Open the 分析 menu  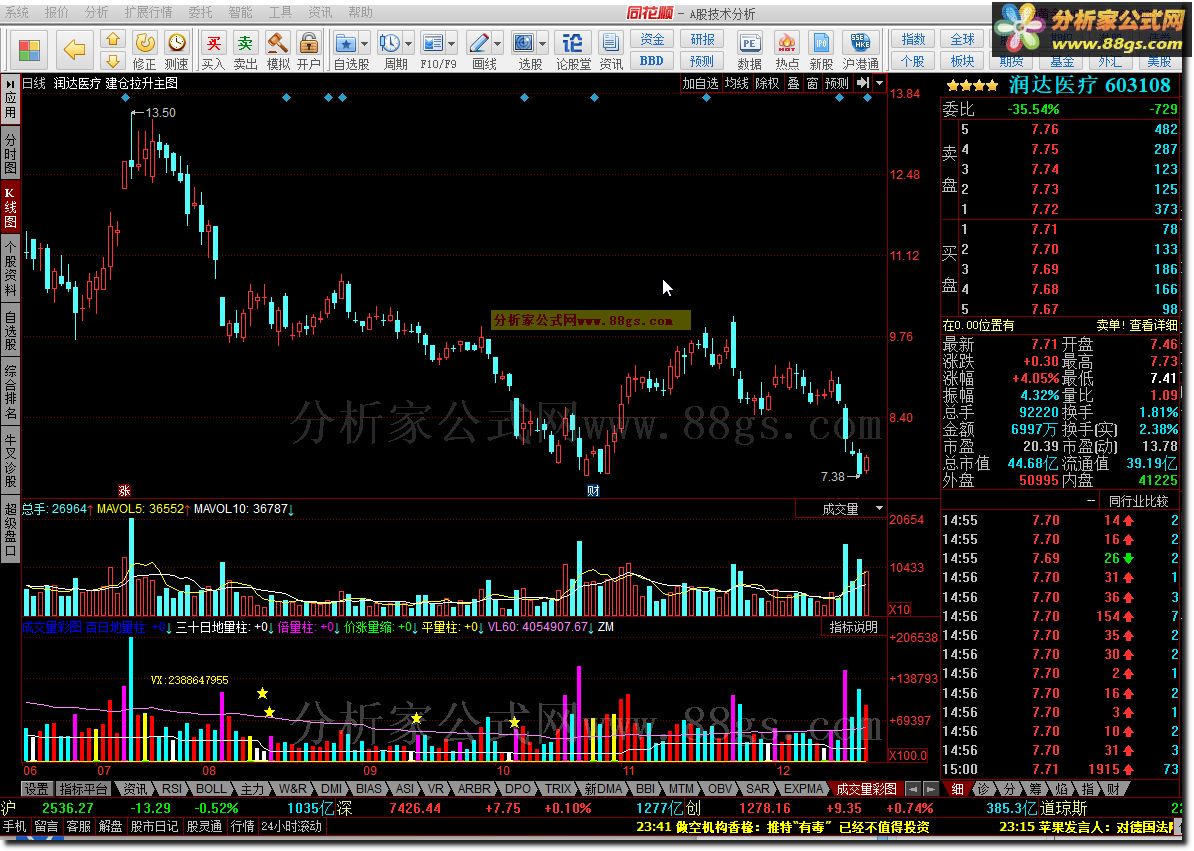96,12
